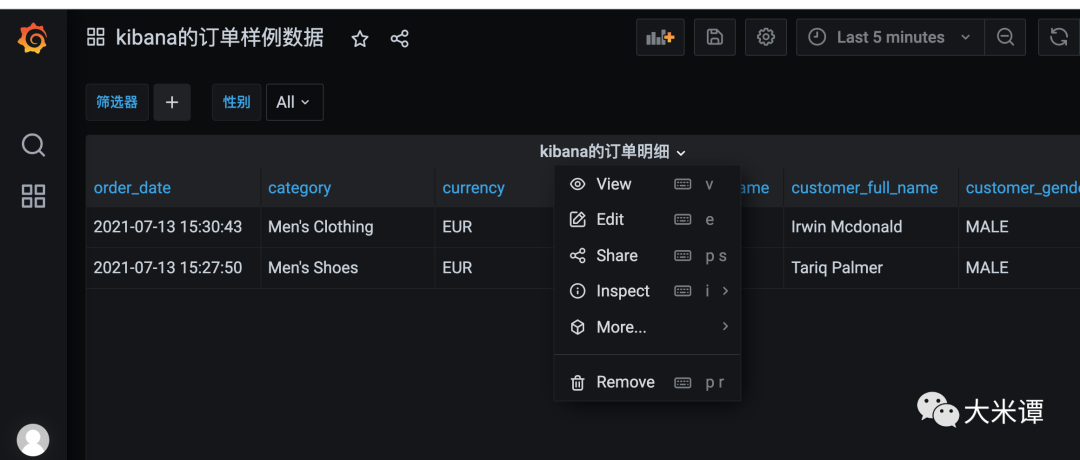Choose Edit in the panel menu

(610, 220)
